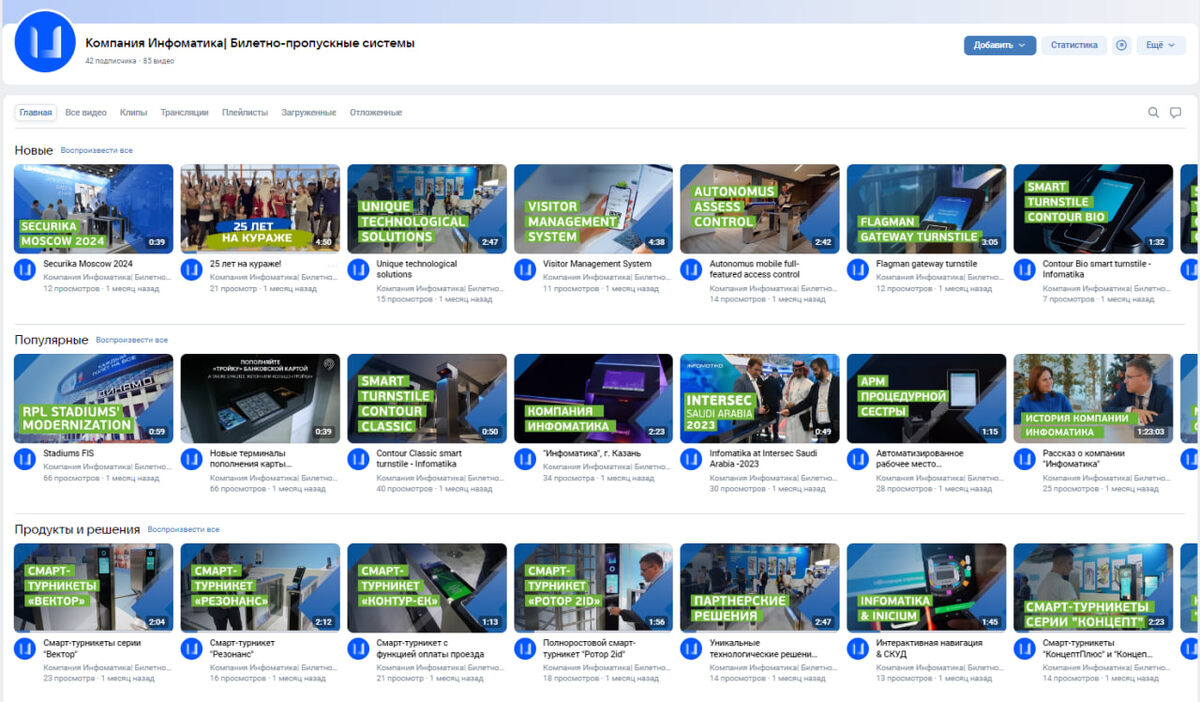Click channel avatar beside "Информатика", г. Казань
Image resolution: width=1200 pixels, height=702 pixels.
(x=525, y=459)
